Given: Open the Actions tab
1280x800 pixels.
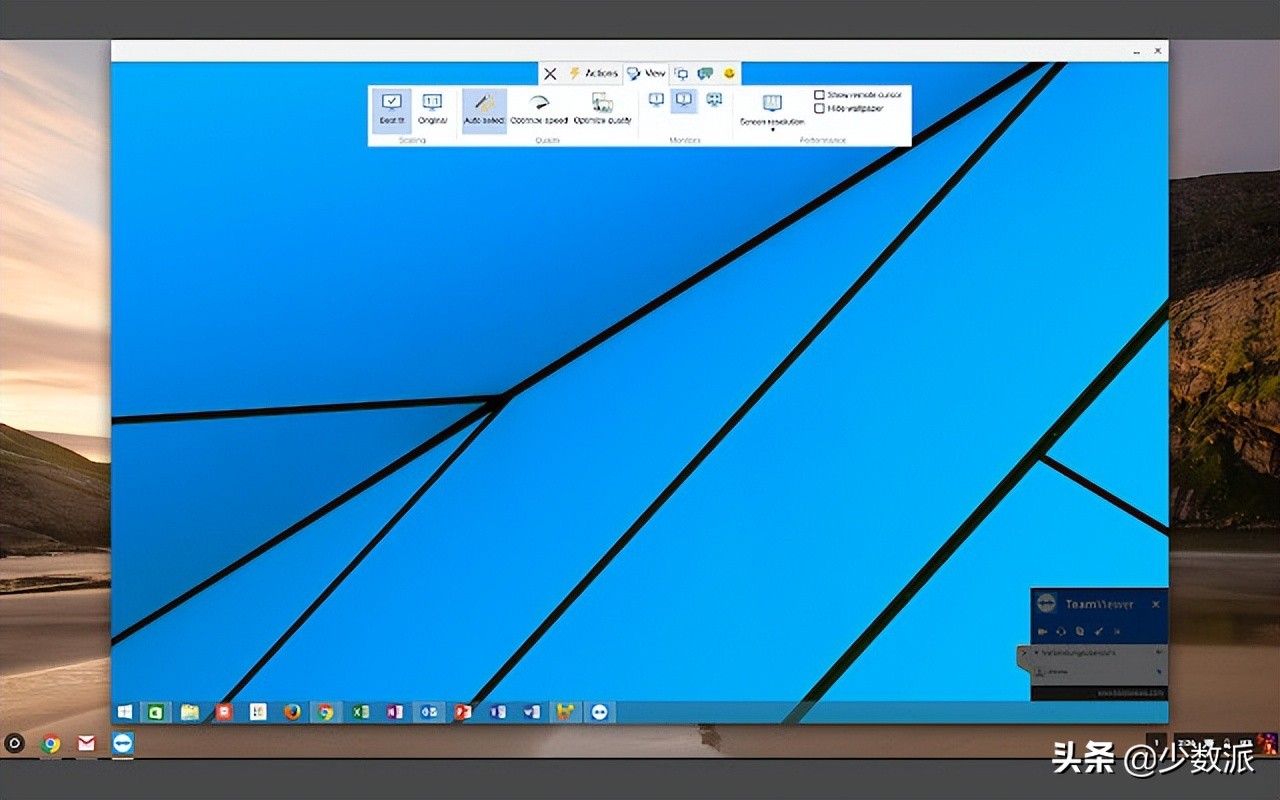Looking at the screenshot, I should pyautogui.click(x=593, y=73).
